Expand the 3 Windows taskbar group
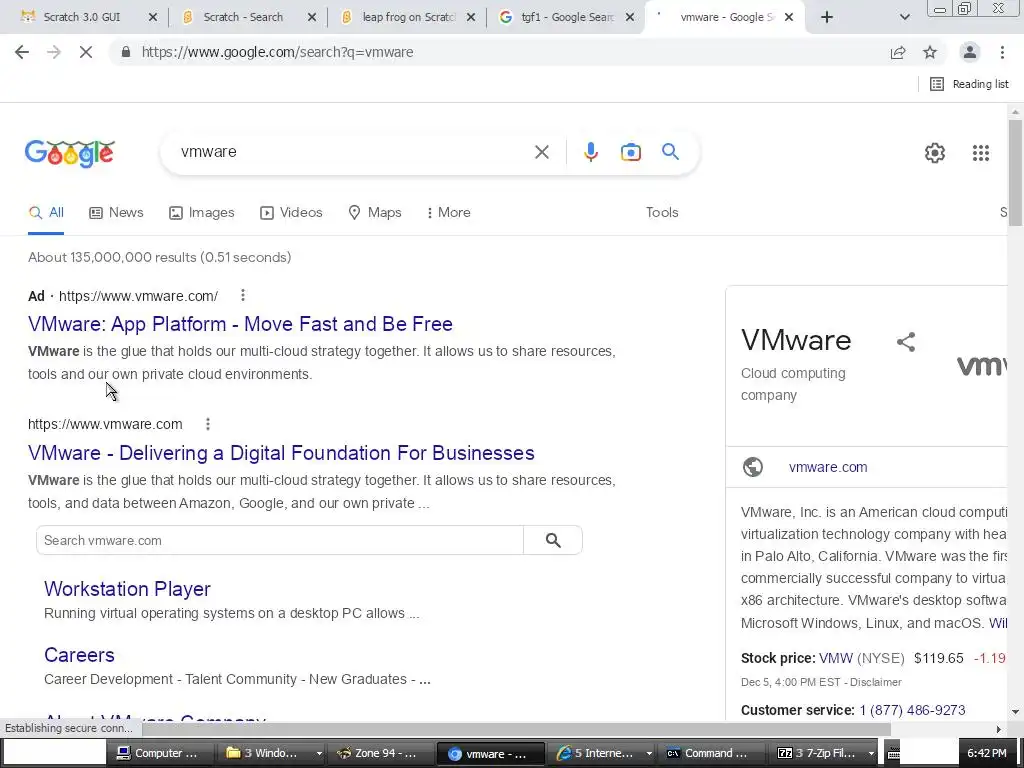 click(319, 753)
